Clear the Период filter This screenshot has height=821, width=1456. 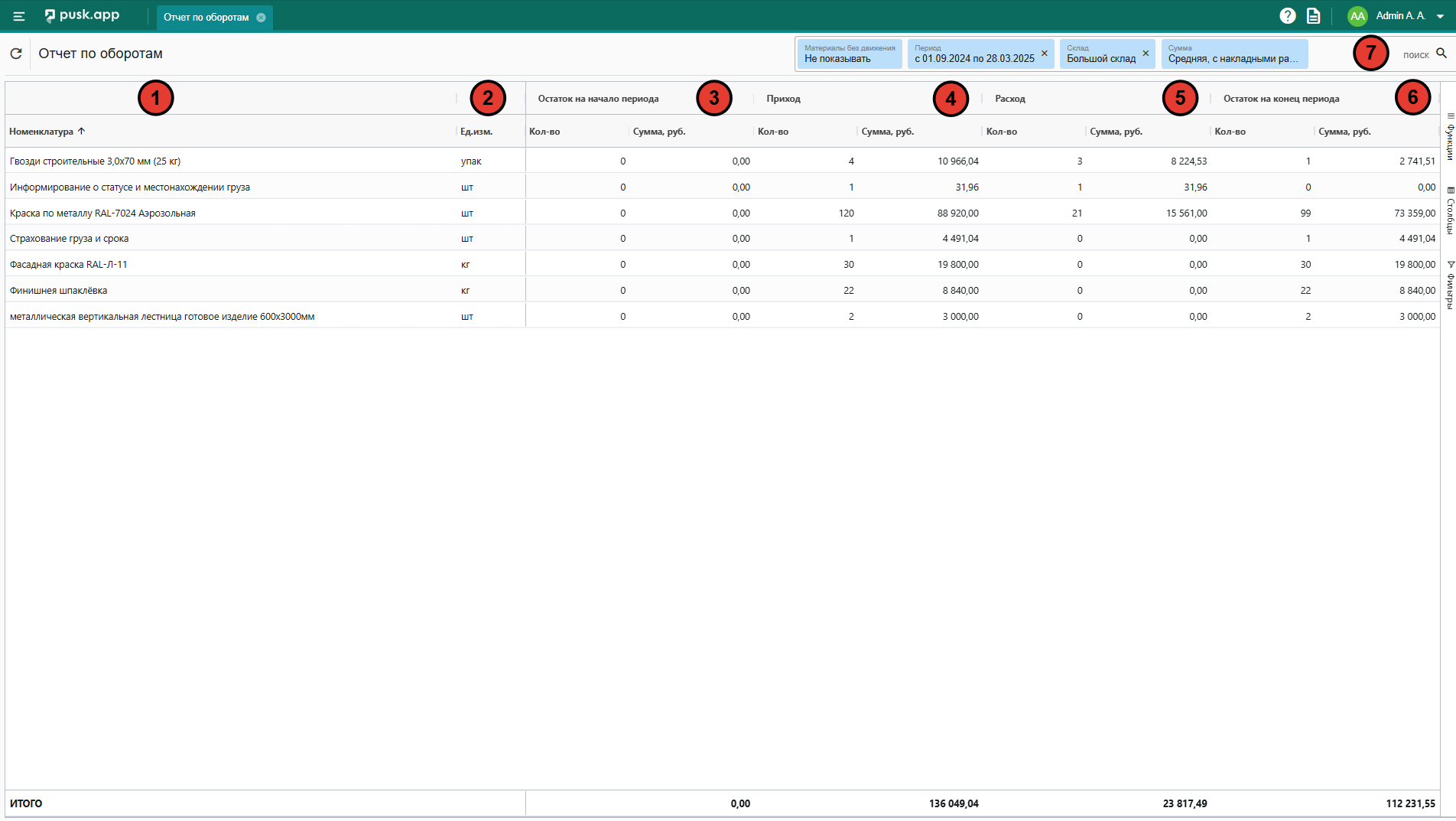[1045, 54]
